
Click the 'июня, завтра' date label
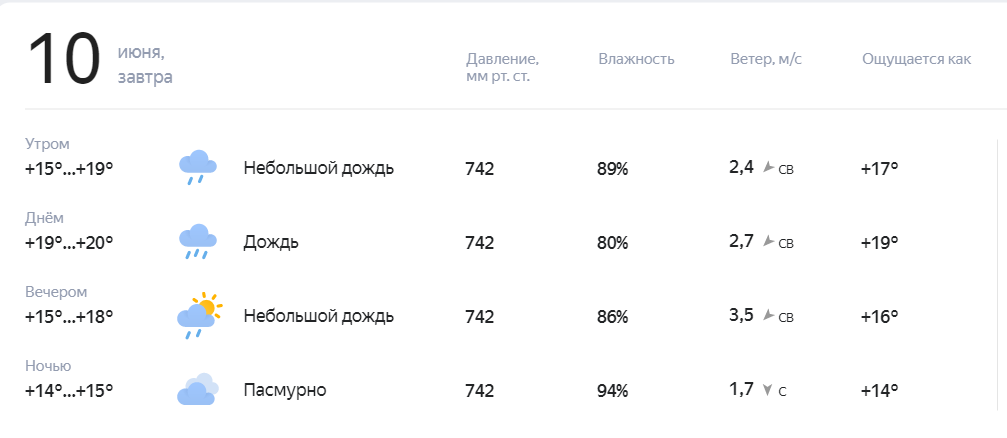145,66
